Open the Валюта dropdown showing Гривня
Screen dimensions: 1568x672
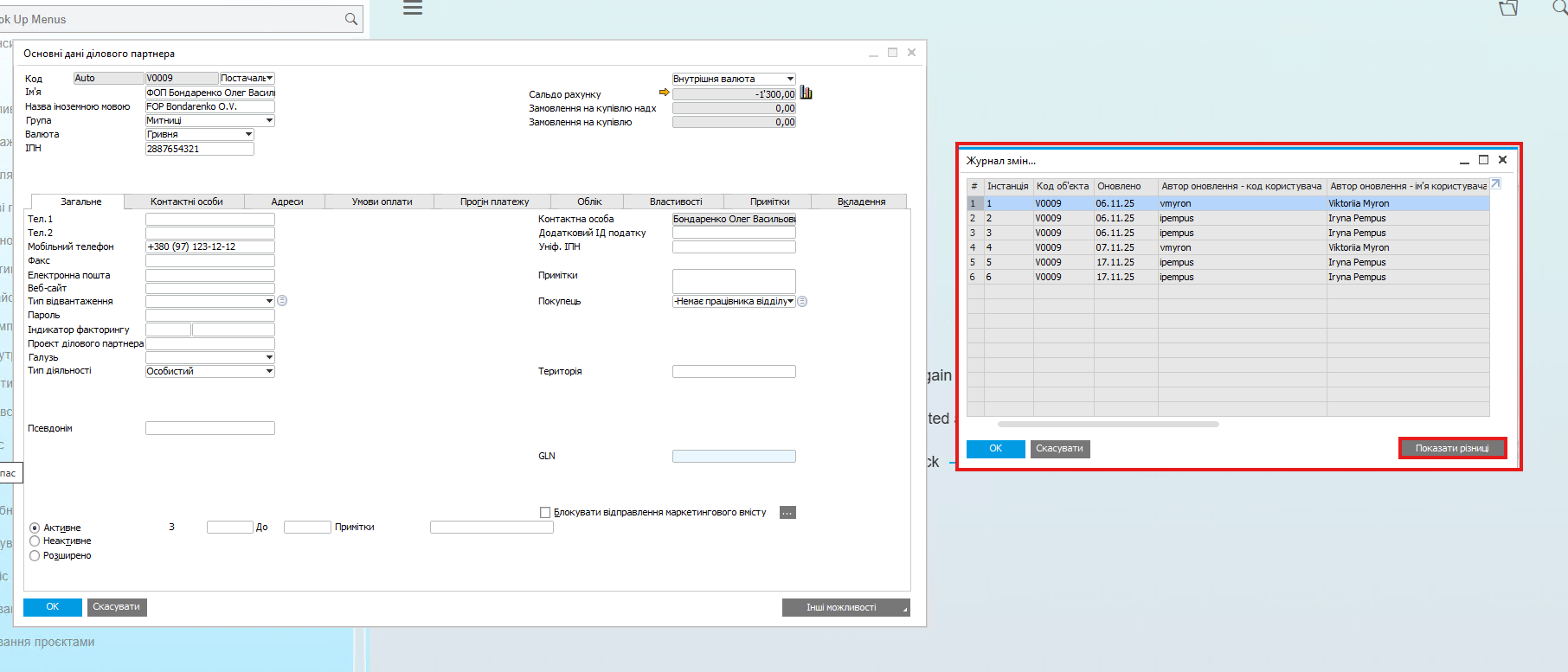click(x=248, y=135)
